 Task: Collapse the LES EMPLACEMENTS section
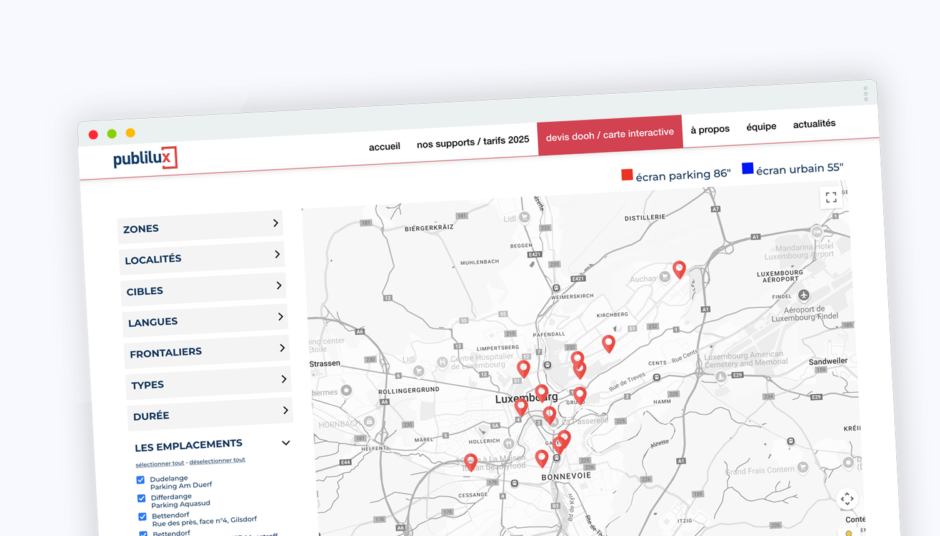point(286,443)
